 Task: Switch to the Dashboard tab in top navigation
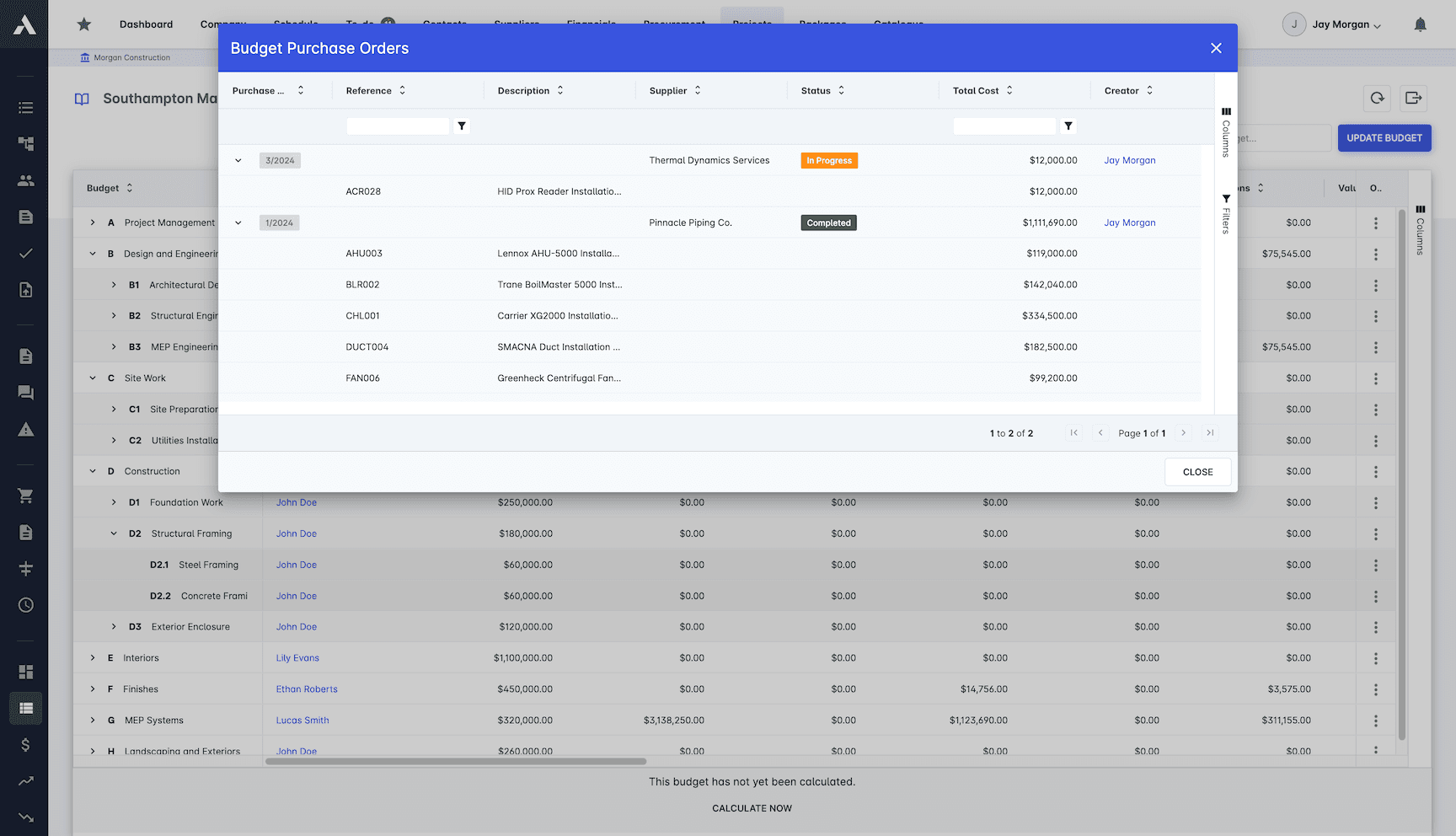(146, 24)
